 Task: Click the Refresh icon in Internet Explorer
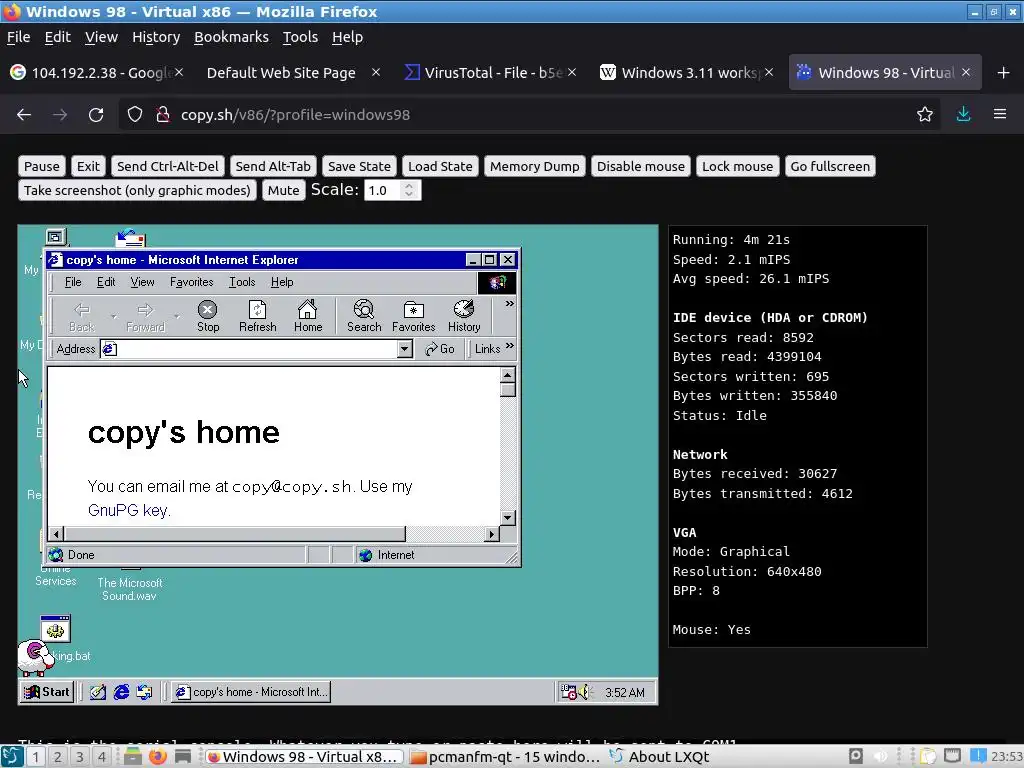257,316
